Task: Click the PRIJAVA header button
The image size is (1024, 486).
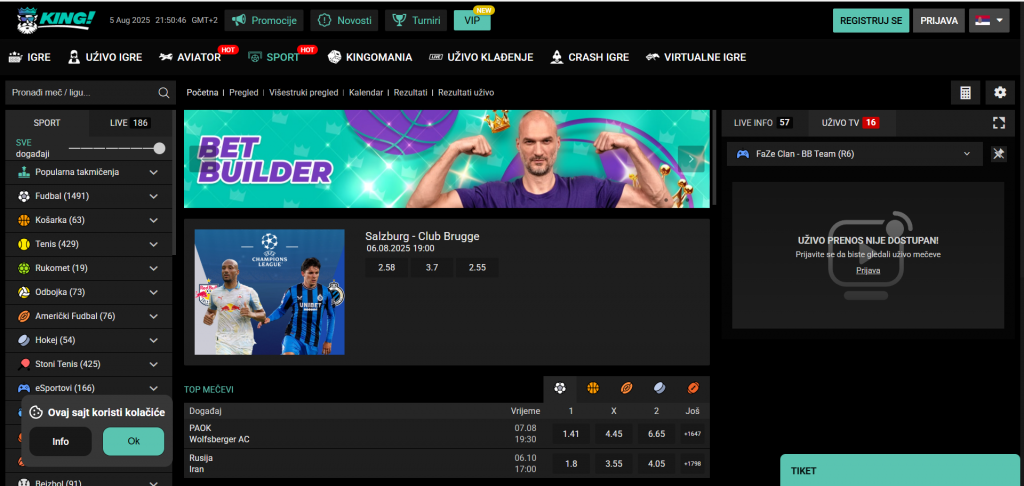Action: pos(939,20)
